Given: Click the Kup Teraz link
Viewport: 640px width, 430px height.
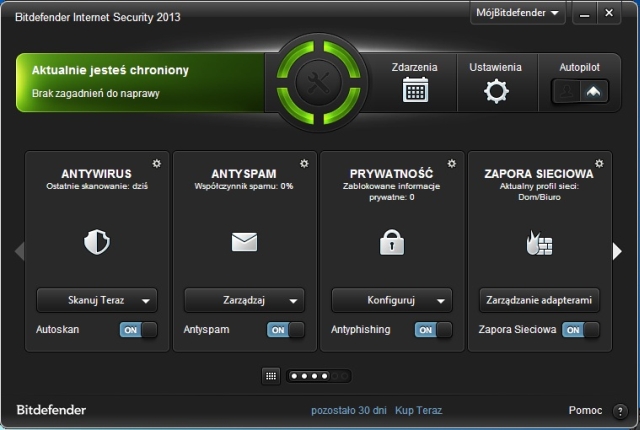Looking at the screenshot, I should [x=417, y=410].
